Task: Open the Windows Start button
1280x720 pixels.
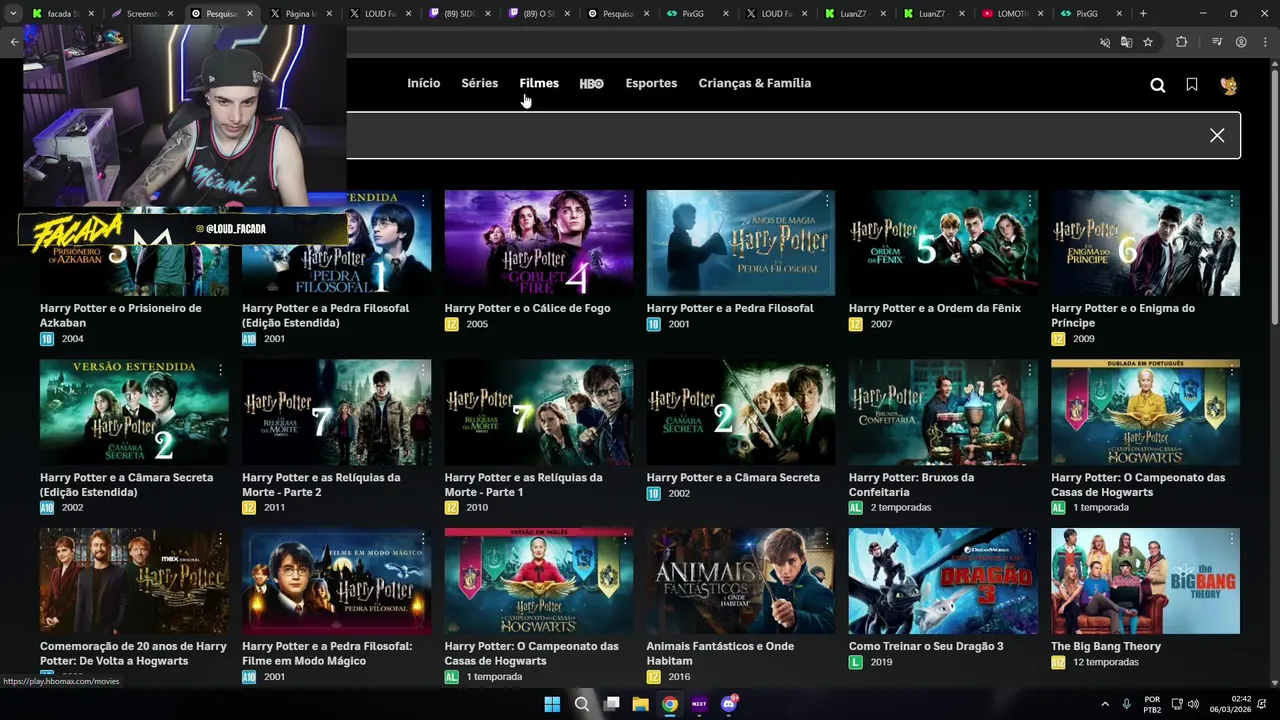Action: pyautogui.click(x=552, y=704)
